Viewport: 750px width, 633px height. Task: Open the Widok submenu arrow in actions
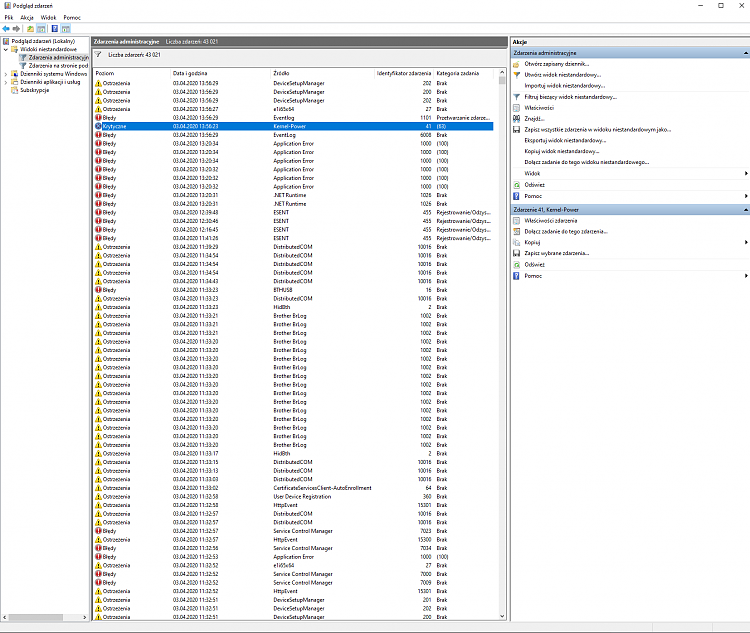point(746,174)
